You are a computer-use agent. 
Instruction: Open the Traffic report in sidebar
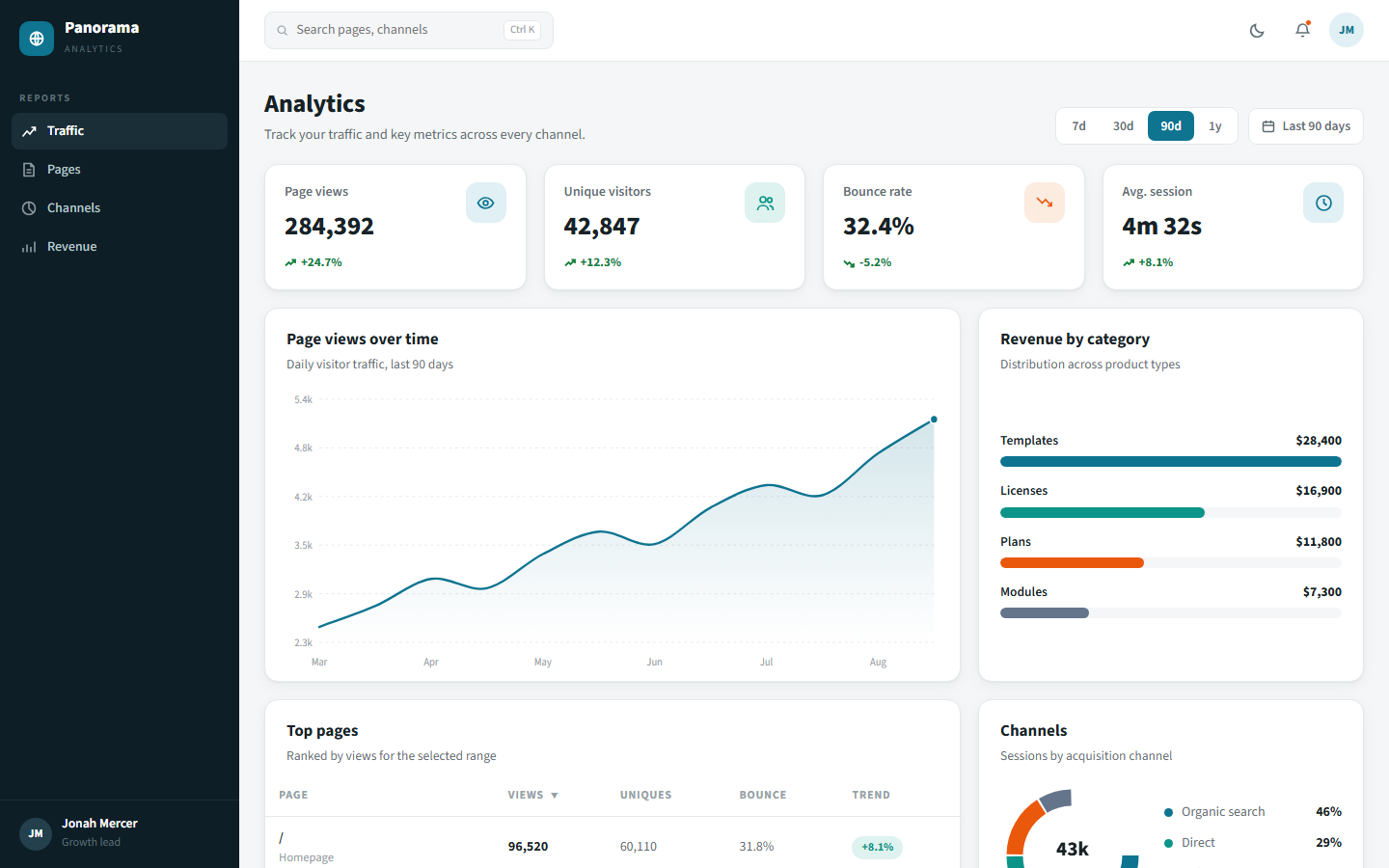click(x=120, y=131)
